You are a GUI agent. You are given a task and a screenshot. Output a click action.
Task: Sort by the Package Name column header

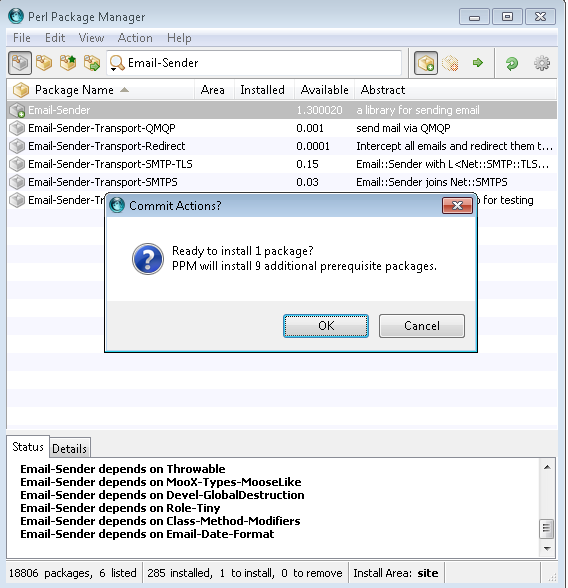point(100,90)
